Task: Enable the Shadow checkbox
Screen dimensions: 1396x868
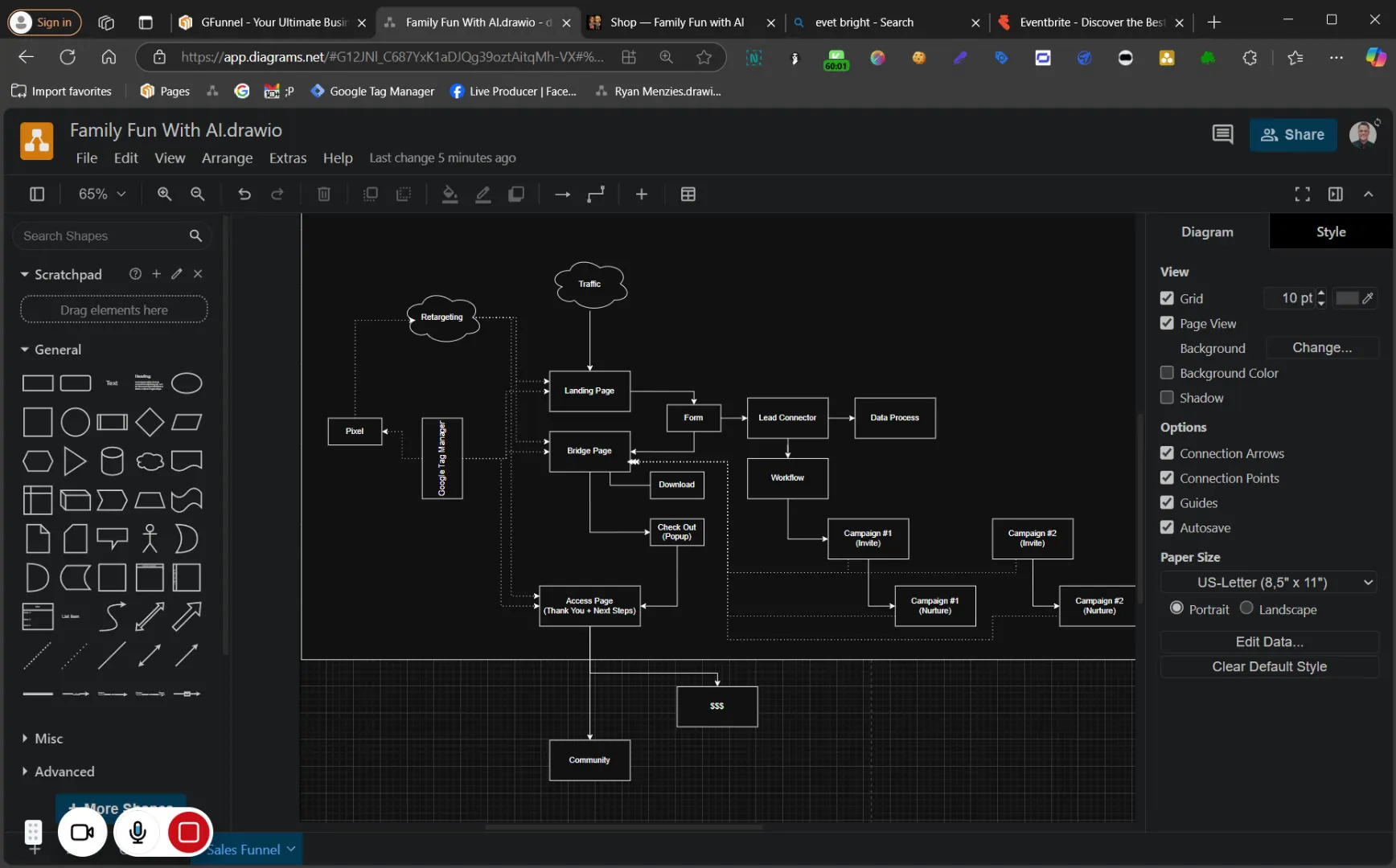Action: (1167, 398)
